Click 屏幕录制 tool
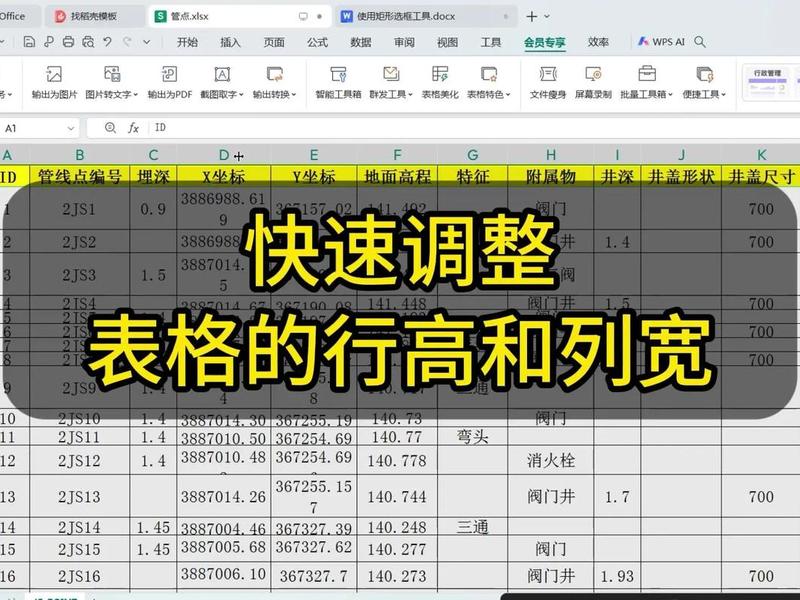 tap(593, 83)
